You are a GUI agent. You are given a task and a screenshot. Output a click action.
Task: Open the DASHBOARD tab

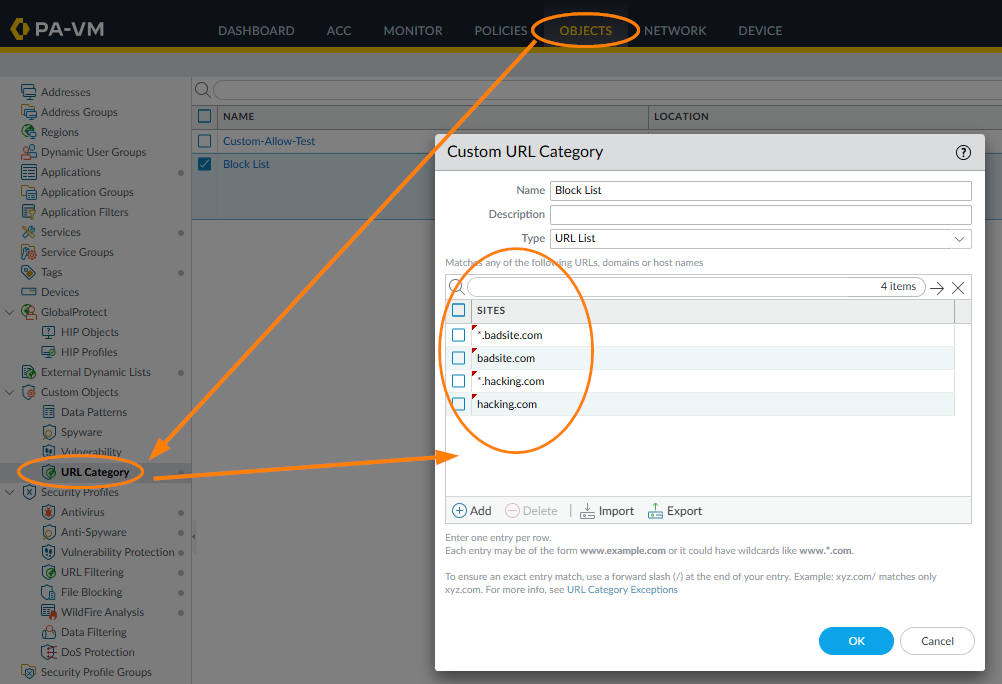click(x=256, y=31)
